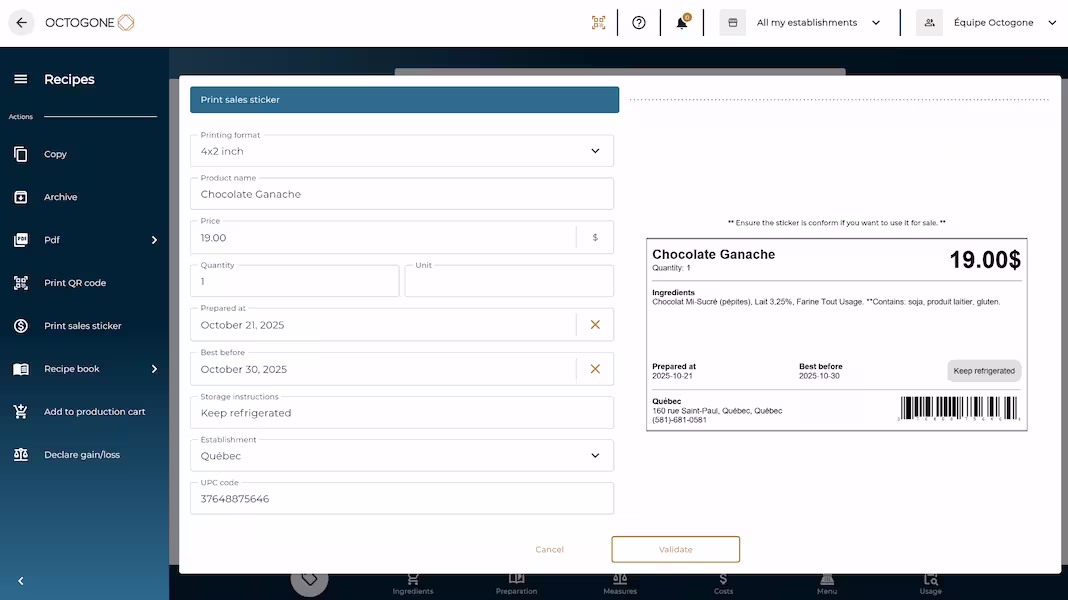
Task: Choose Add to production cart action
Action: tap(94, 412)
